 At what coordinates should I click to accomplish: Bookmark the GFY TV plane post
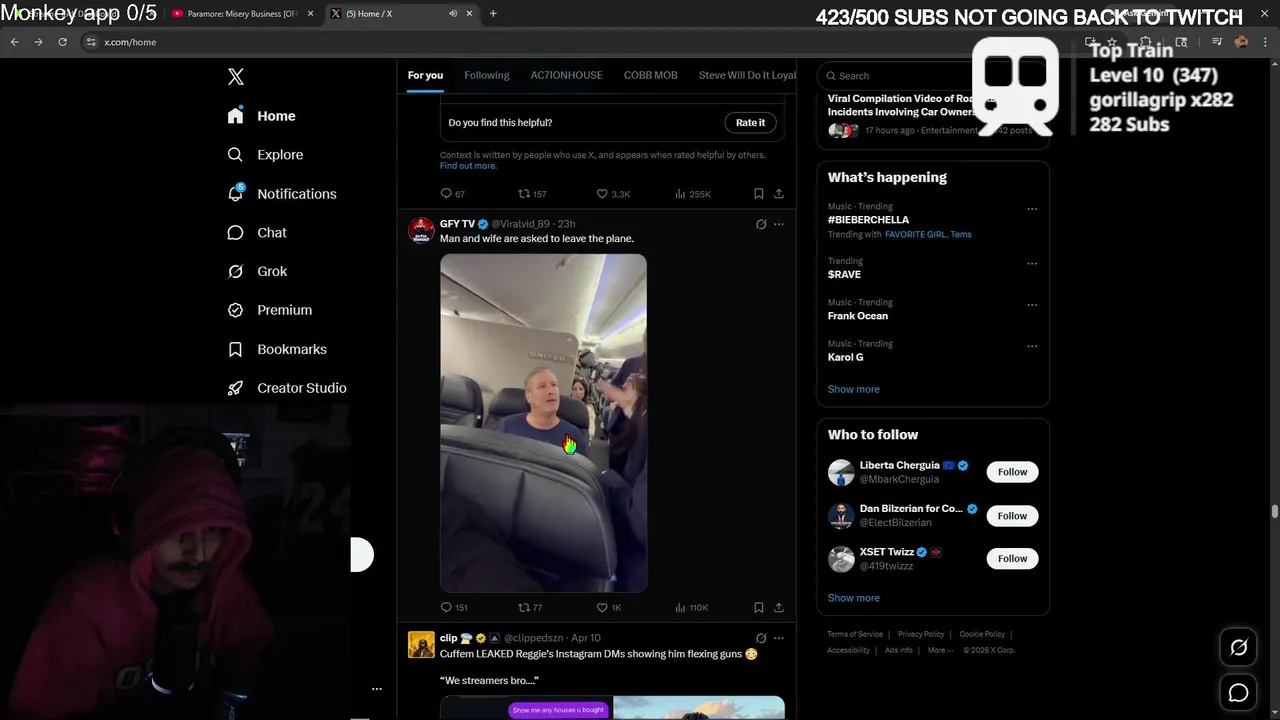pos(759,607)
